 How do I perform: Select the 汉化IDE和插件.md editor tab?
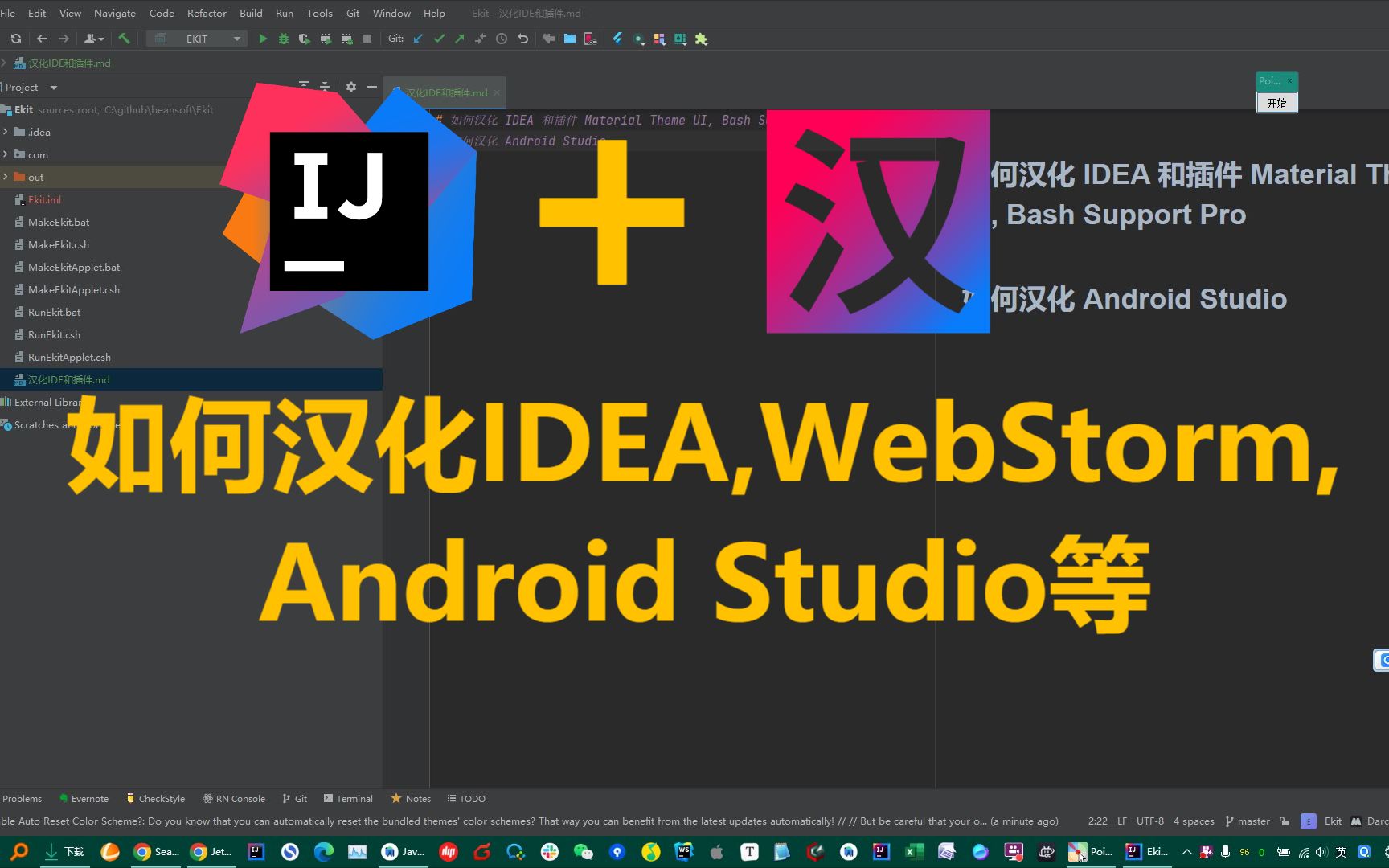(446, 92)
